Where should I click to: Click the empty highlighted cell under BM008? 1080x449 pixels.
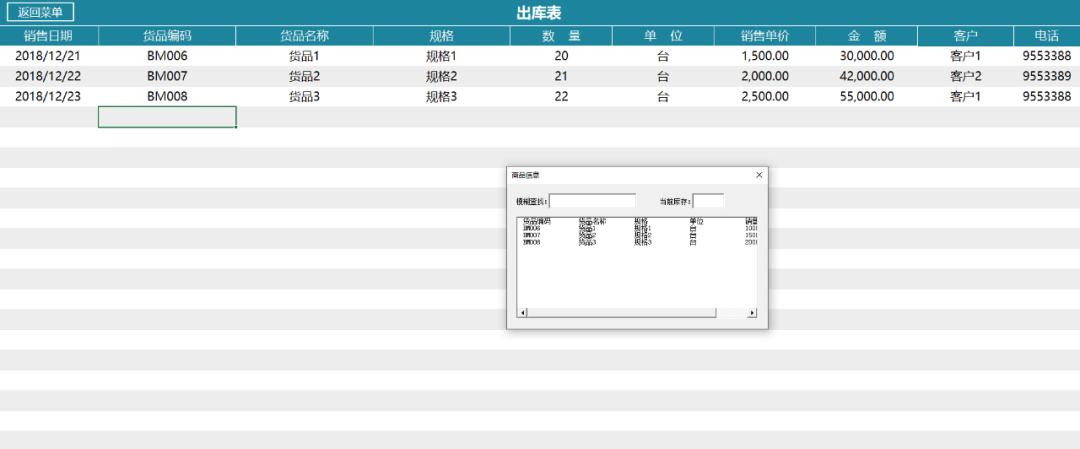click(x=167, y=117)
